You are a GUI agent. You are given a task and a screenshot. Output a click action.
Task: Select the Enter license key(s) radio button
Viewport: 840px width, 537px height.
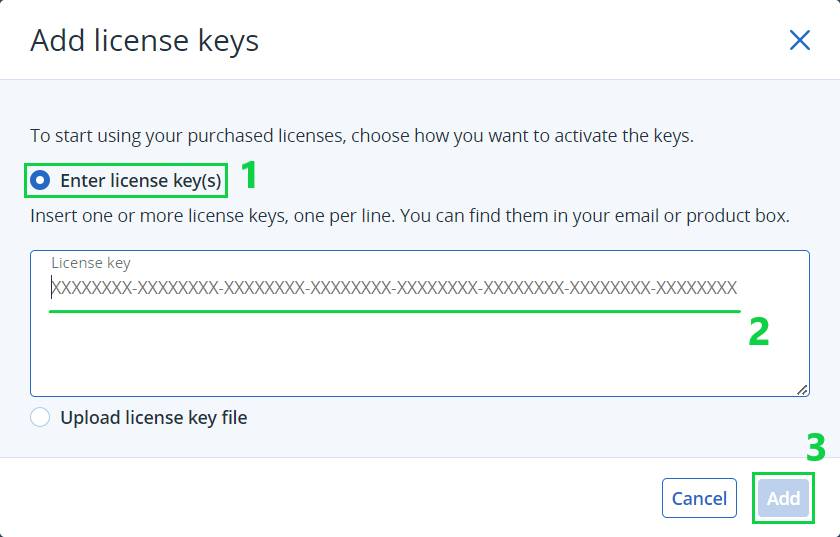click(40, 181)
